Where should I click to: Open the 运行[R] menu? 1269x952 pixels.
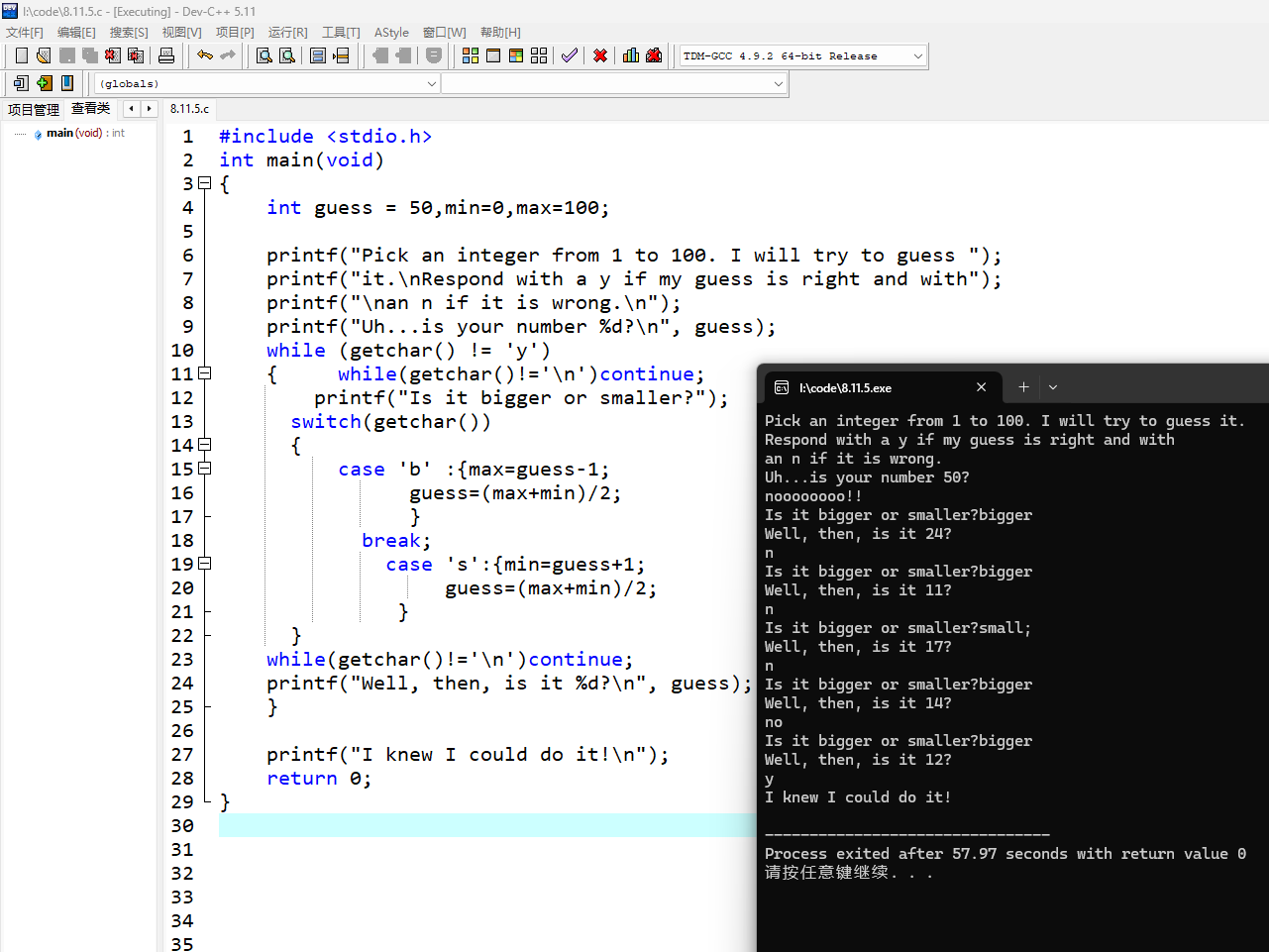287,33
